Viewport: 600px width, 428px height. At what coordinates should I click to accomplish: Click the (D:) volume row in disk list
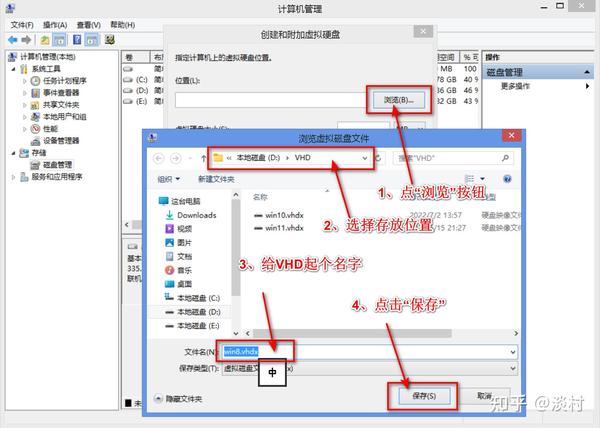coord(142,90)
